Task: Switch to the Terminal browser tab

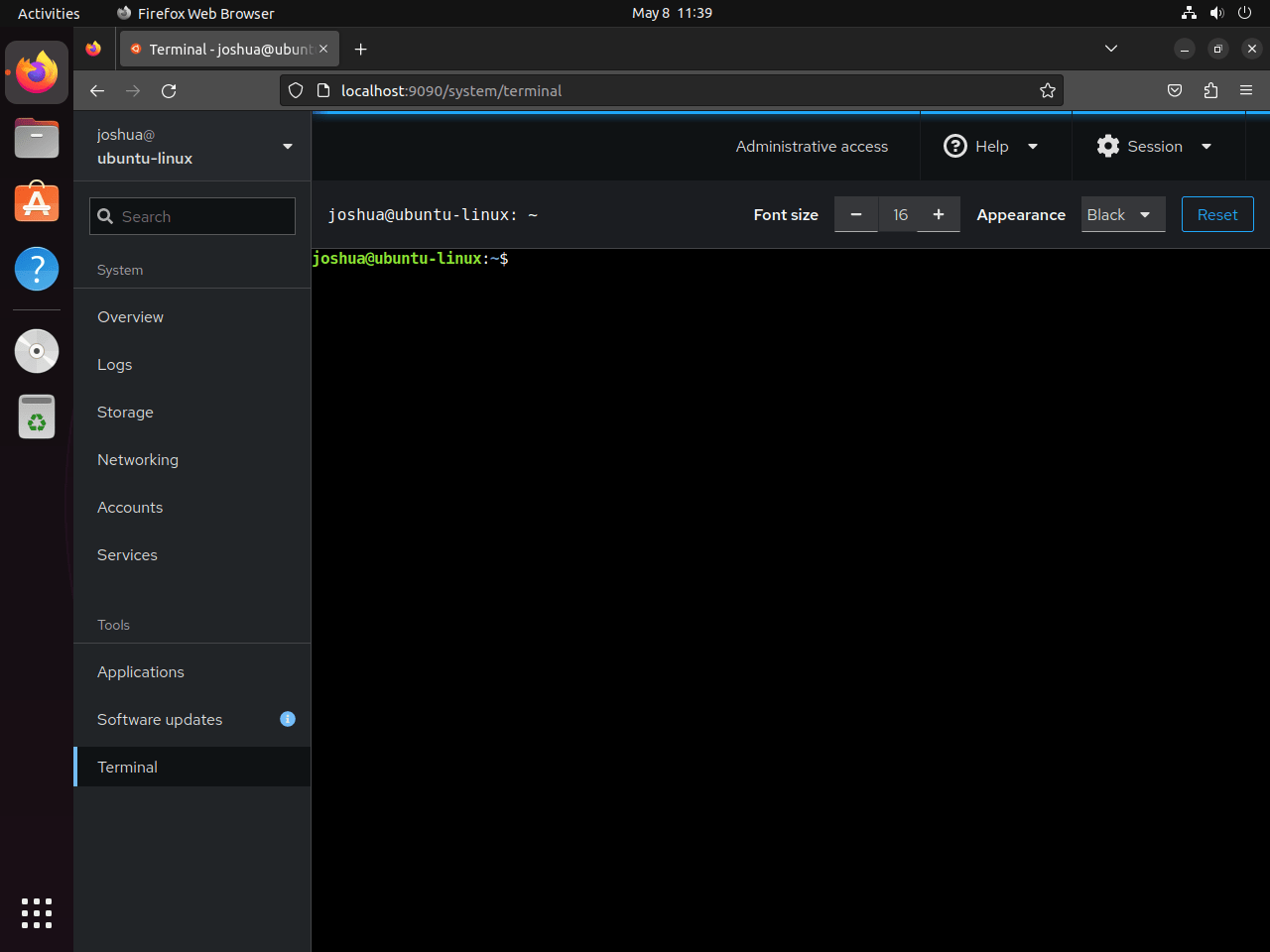Action: tap(228, 49)
